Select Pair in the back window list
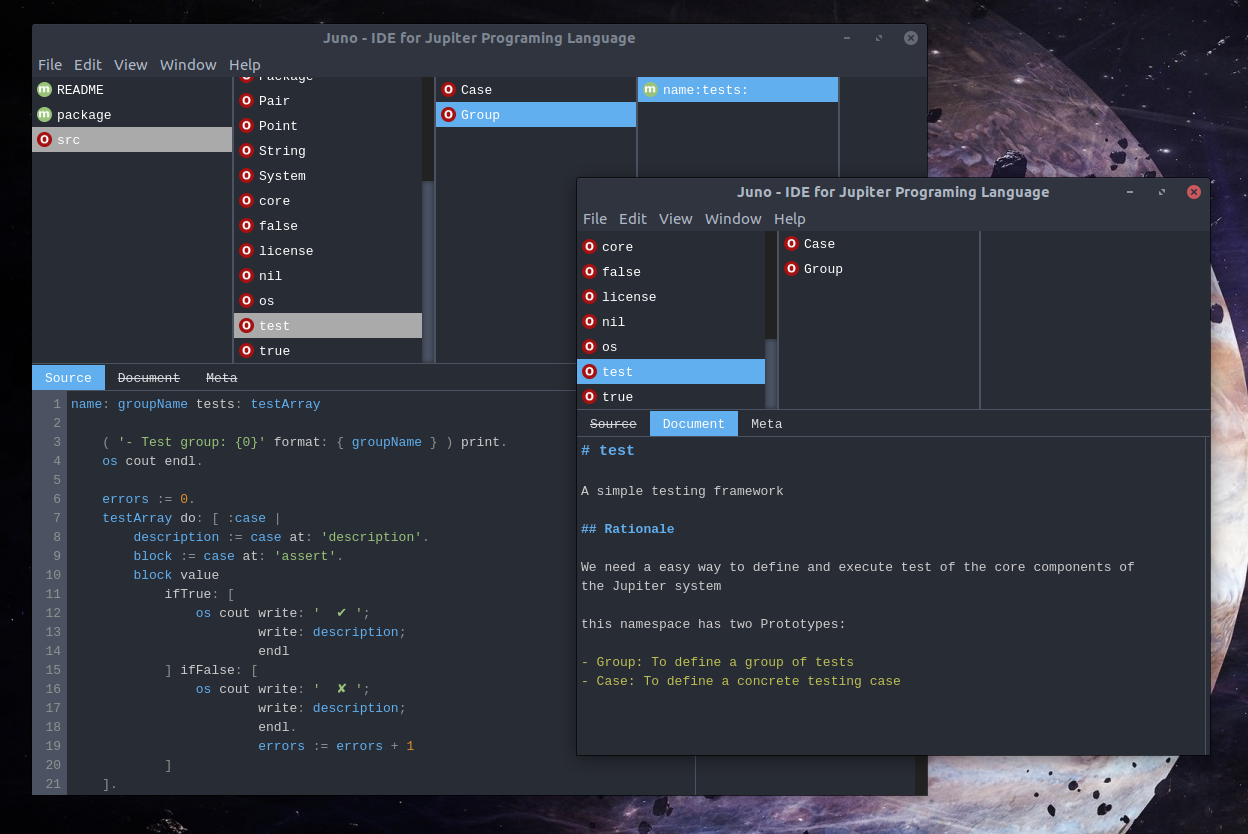The width and height of the screenshot is (1248, 834). pyautogui.click(x=328, y=101)
